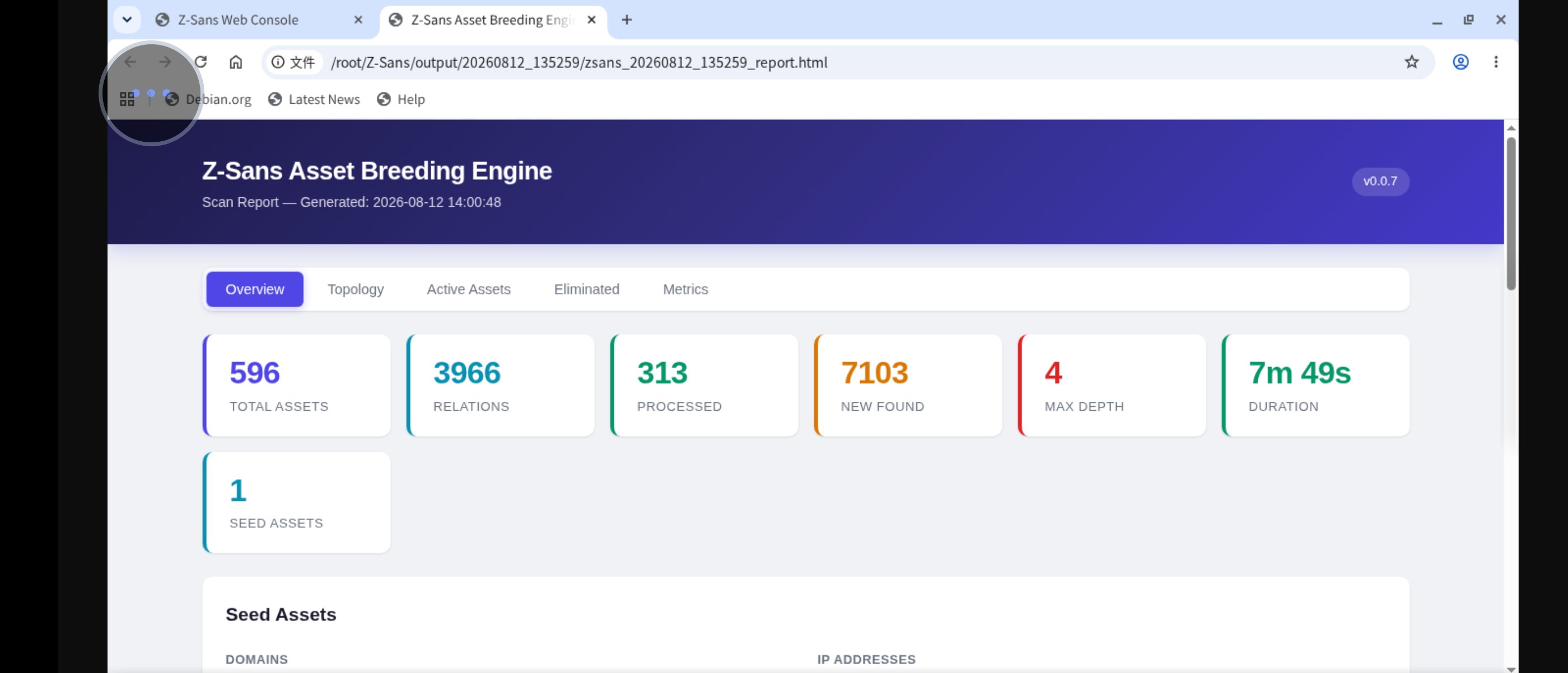Show the Eliminated tab
This screenshot has height=673, width=1568.
[x=586, y=289]
